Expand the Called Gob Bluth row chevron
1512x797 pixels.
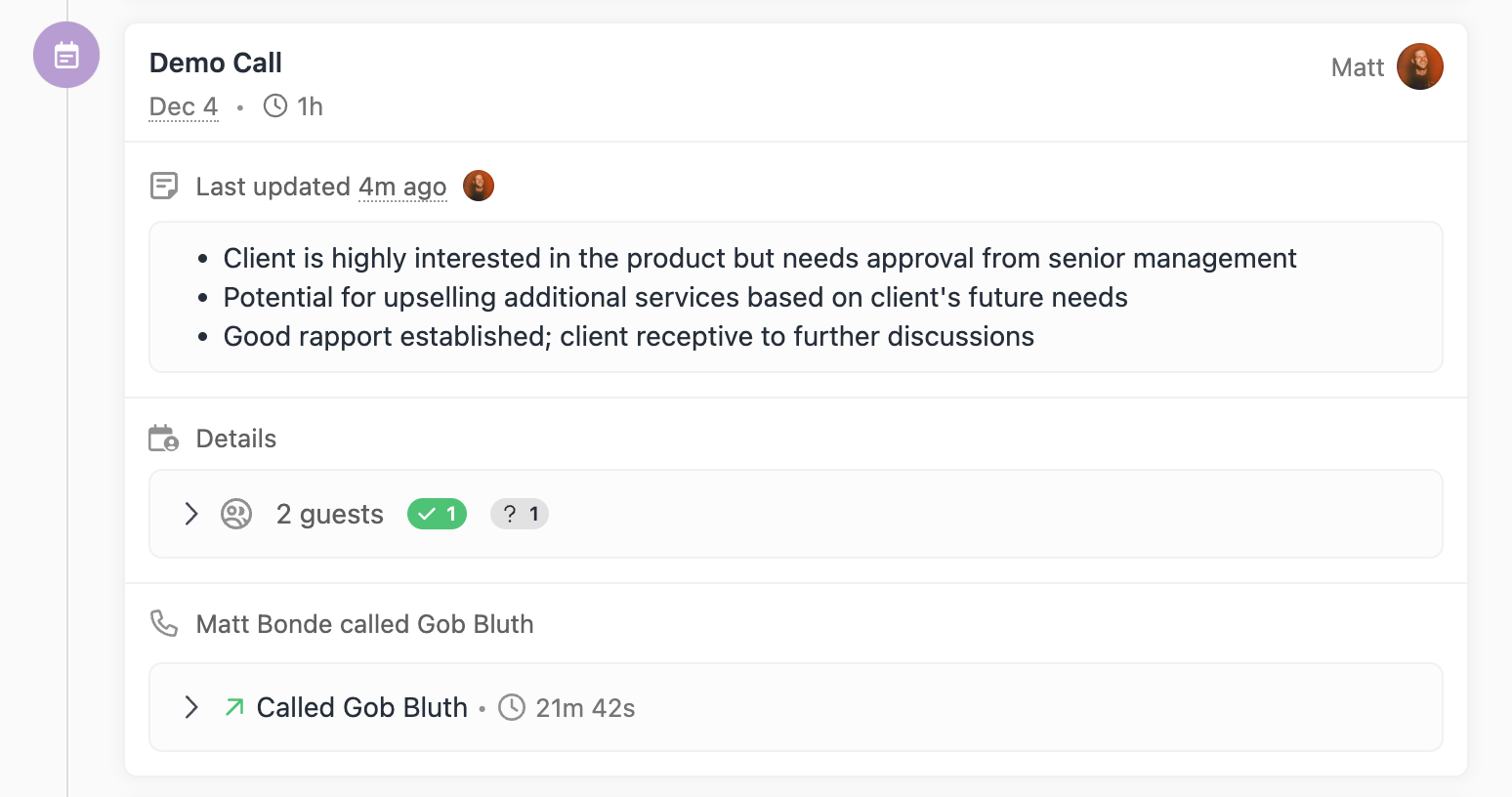191,707
